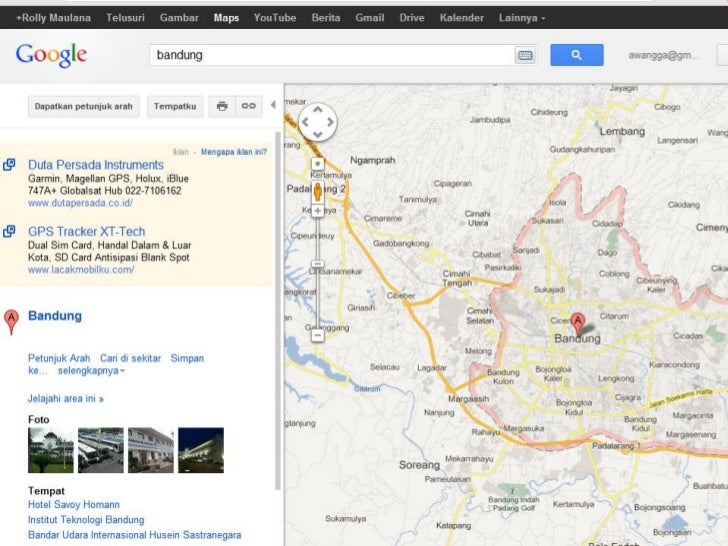Open second photo thumbnail showing trains
Screen dimensions: 728x546
click(101, 450)
